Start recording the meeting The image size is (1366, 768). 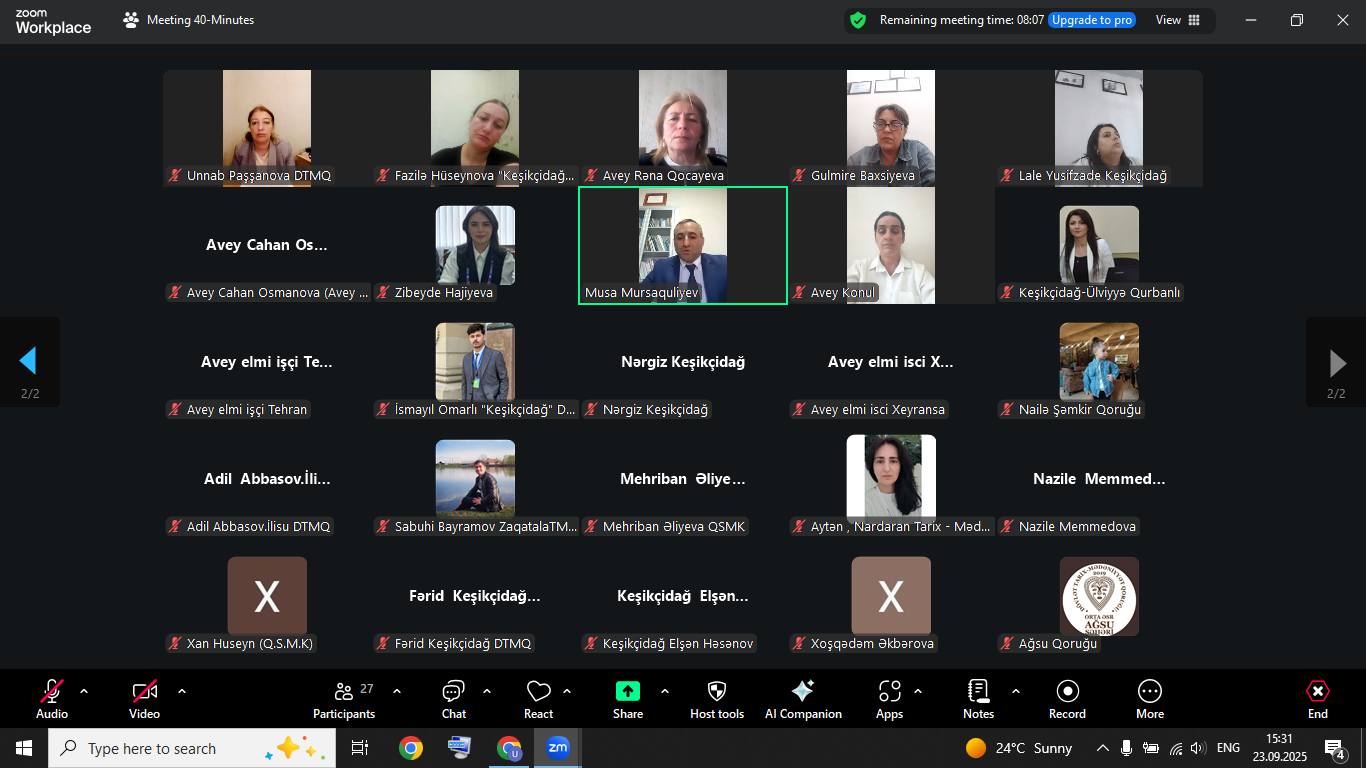coord(1067,699)
